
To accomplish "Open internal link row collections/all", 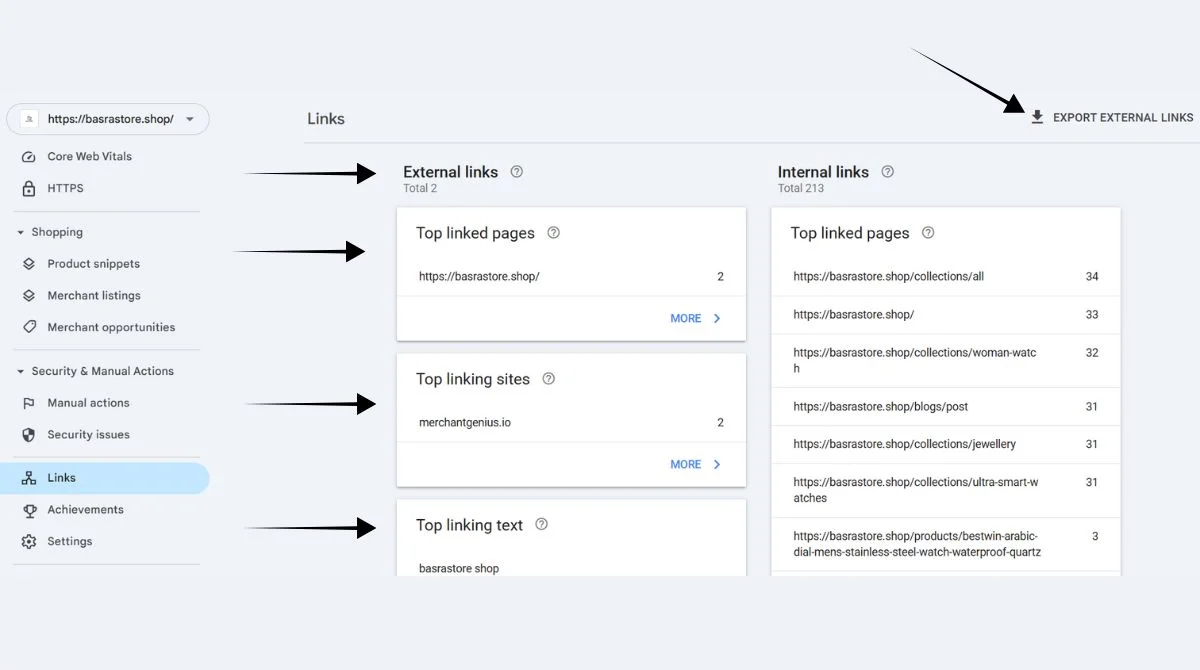I will coord(946,277).
